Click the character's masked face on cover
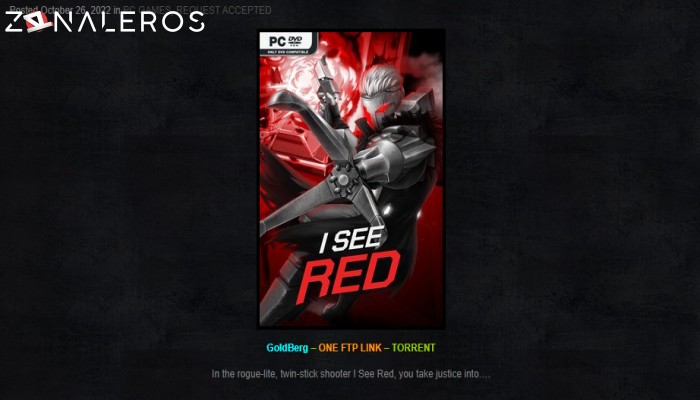700x400 pixels. [379, 107]
